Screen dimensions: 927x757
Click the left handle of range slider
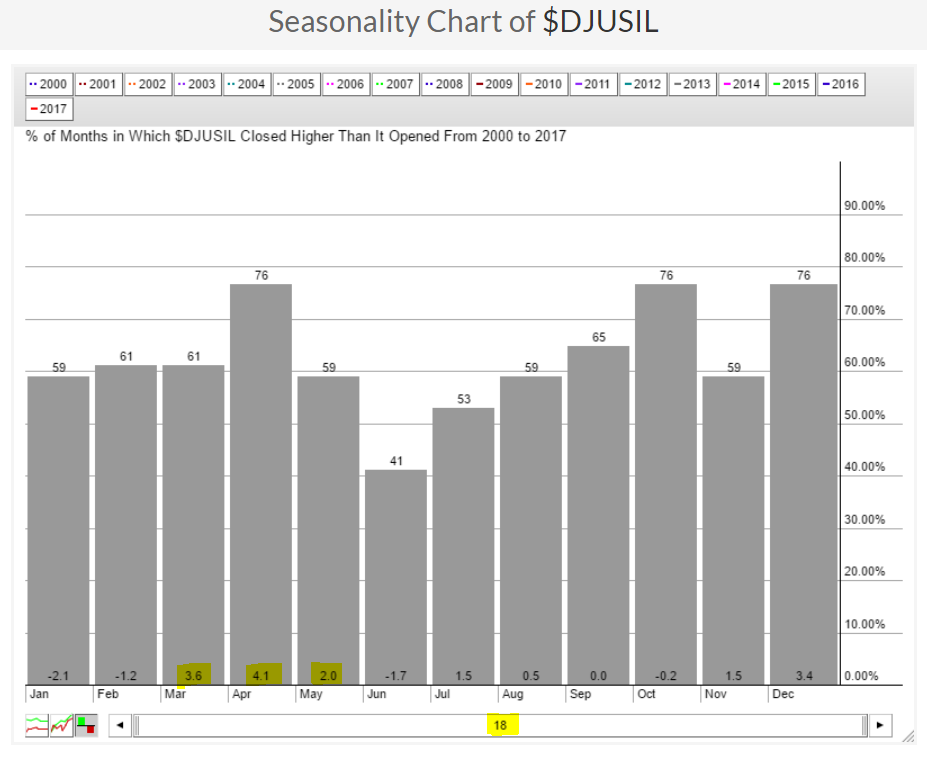point(137,725)
